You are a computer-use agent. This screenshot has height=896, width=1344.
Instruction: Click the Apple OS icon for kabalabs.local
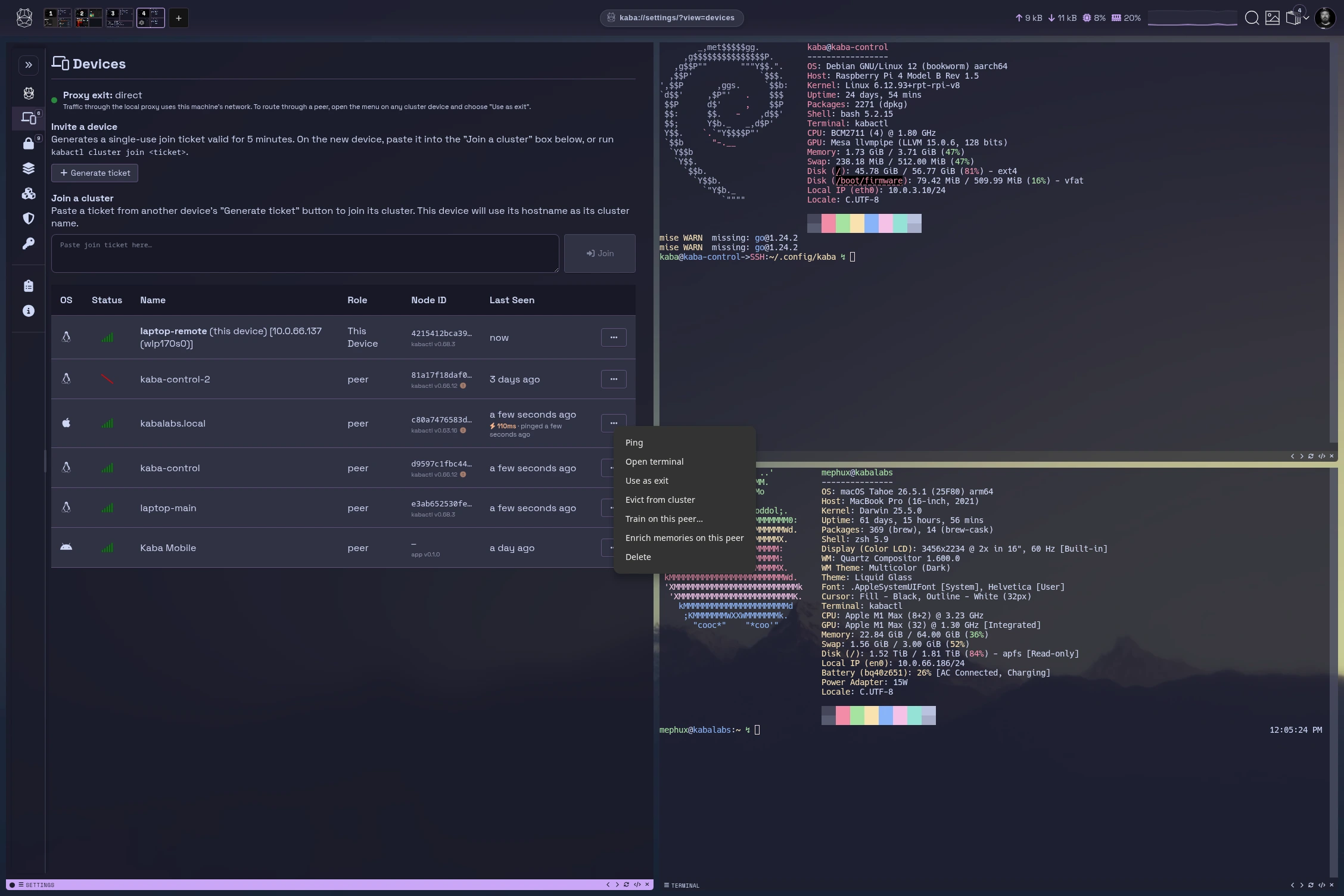(66, 423)
